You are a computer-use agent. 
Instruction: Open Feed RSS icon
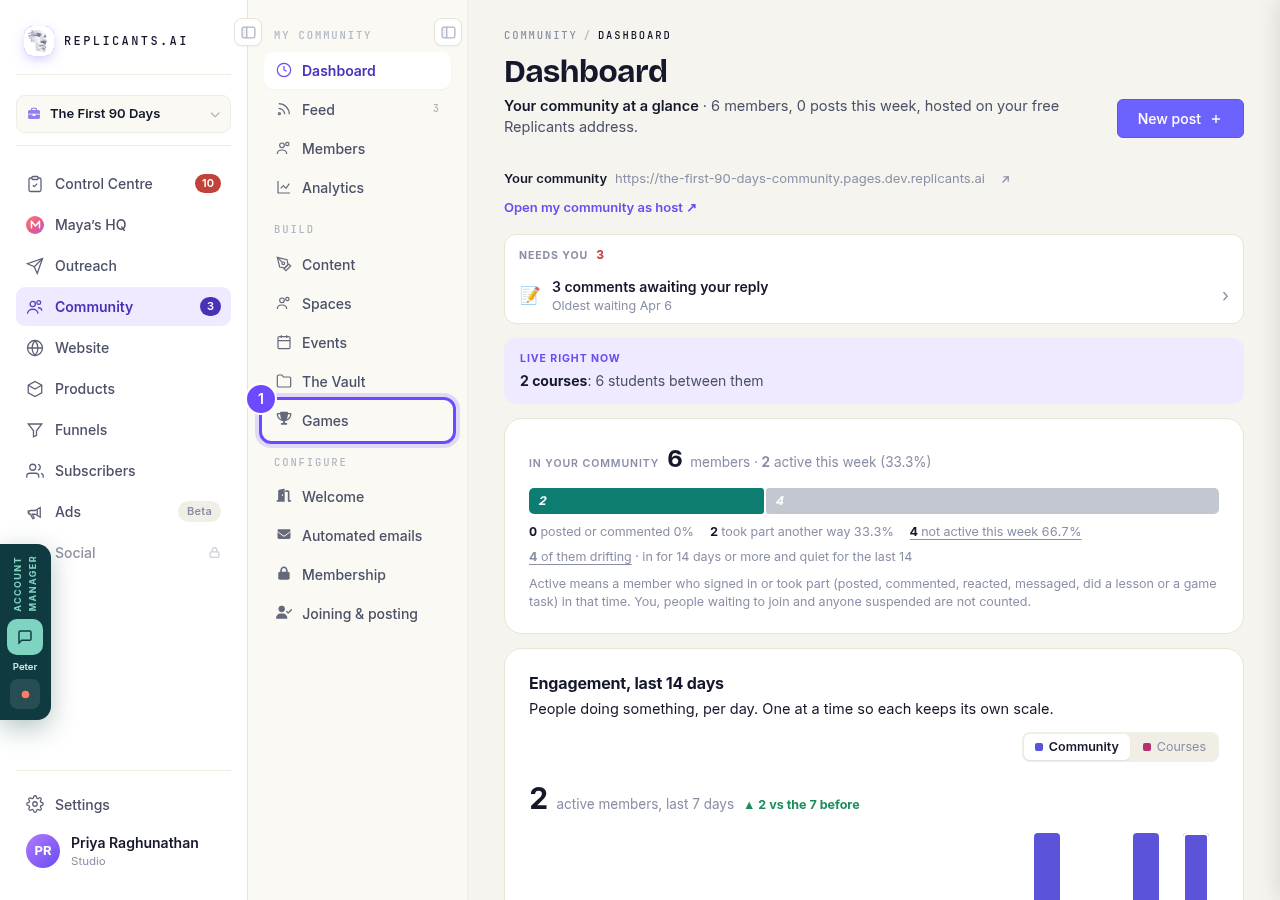point(284,110)
